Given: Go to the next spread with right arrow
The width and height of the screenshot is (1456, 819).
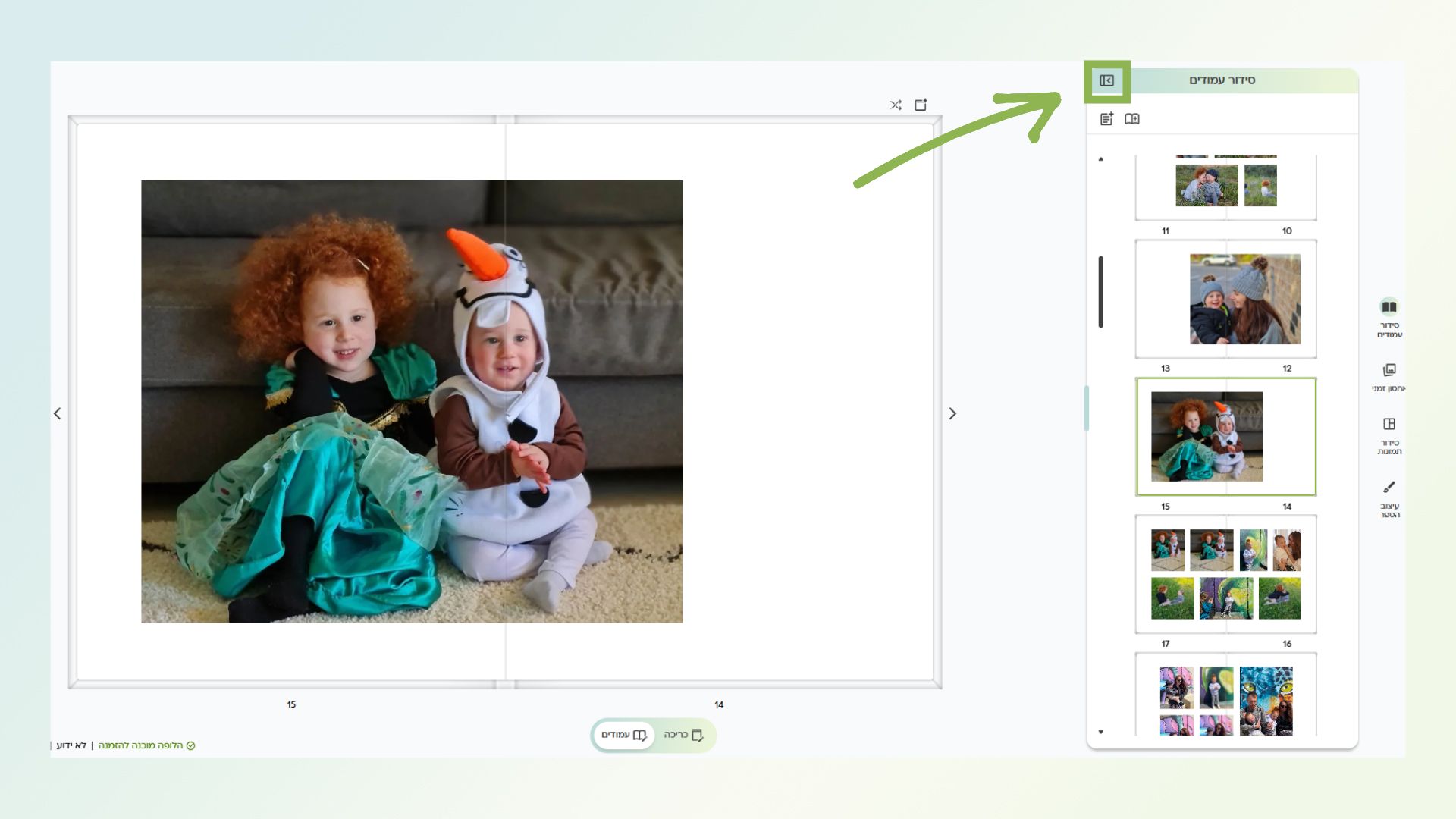Looking at the screenshot, I should coord(952,413).
